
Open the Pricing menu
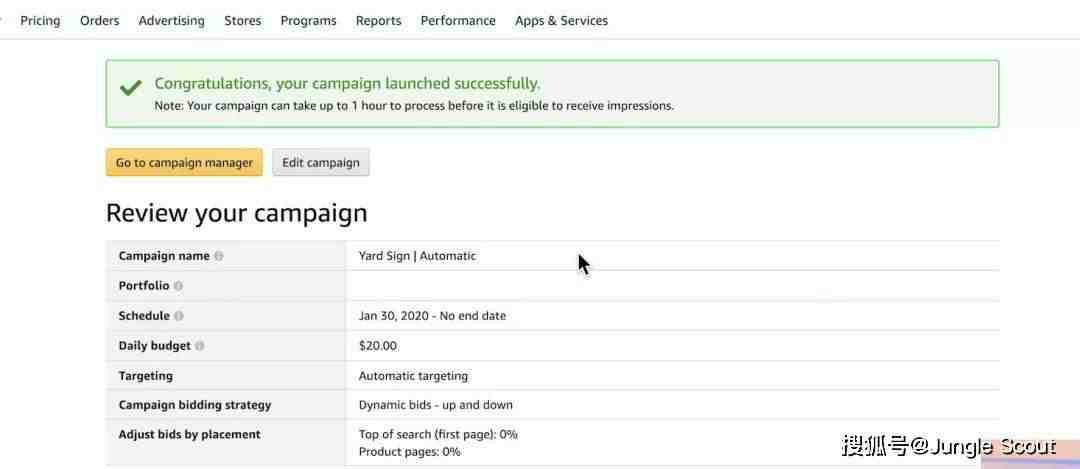pos(40,21)
